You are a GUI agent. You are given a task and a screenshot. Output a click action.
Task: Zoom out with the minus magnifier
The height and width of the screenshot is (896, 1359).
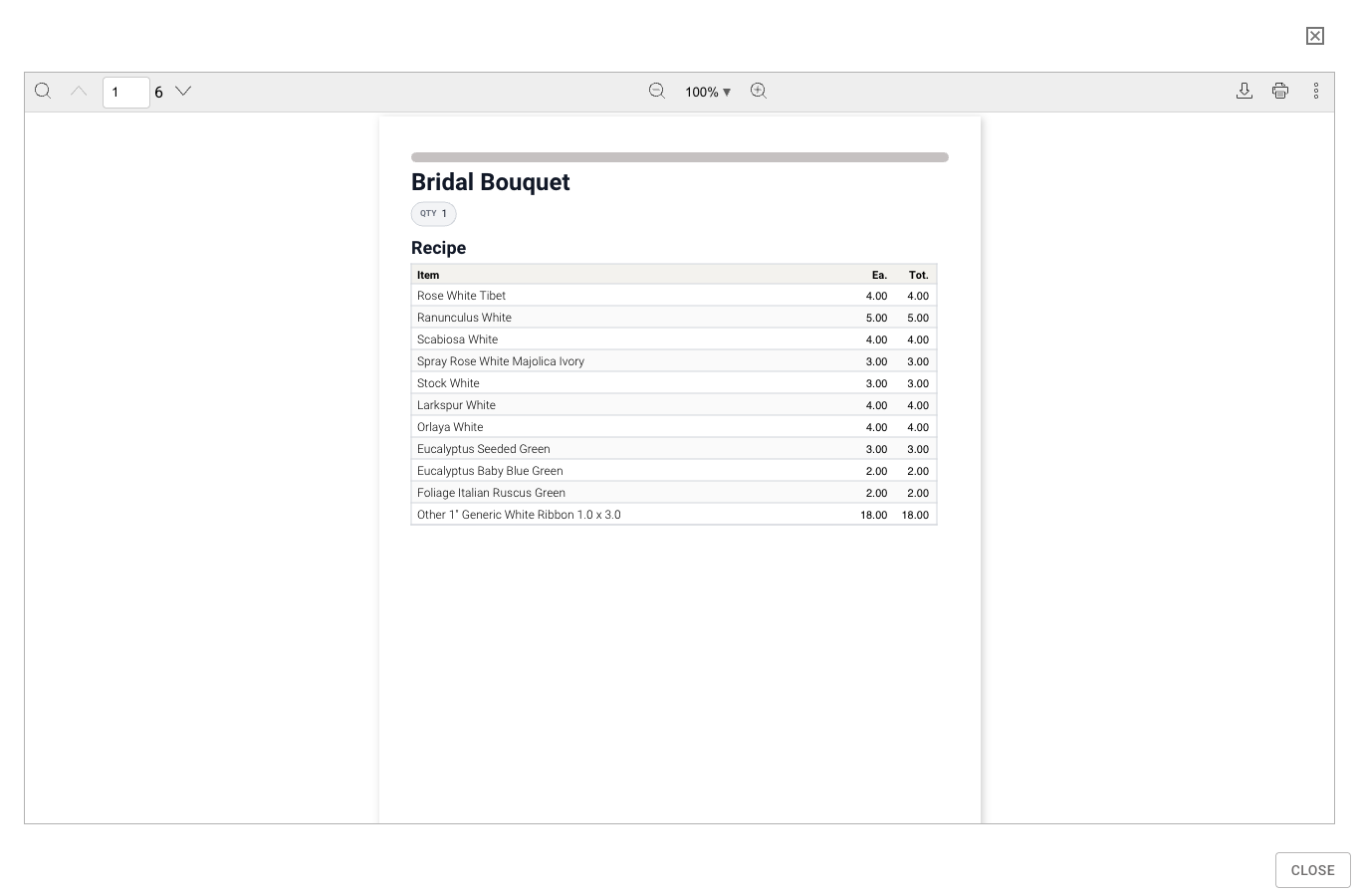(657, 91)
